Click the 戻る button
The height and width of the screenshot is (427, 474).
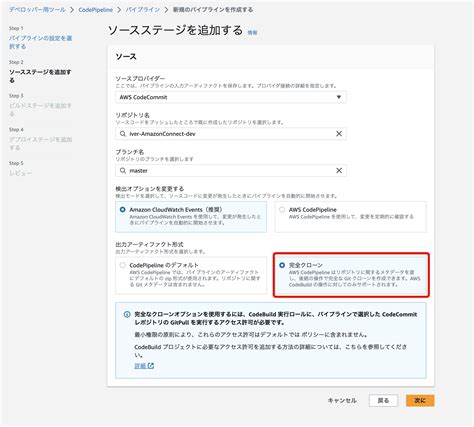383,401
